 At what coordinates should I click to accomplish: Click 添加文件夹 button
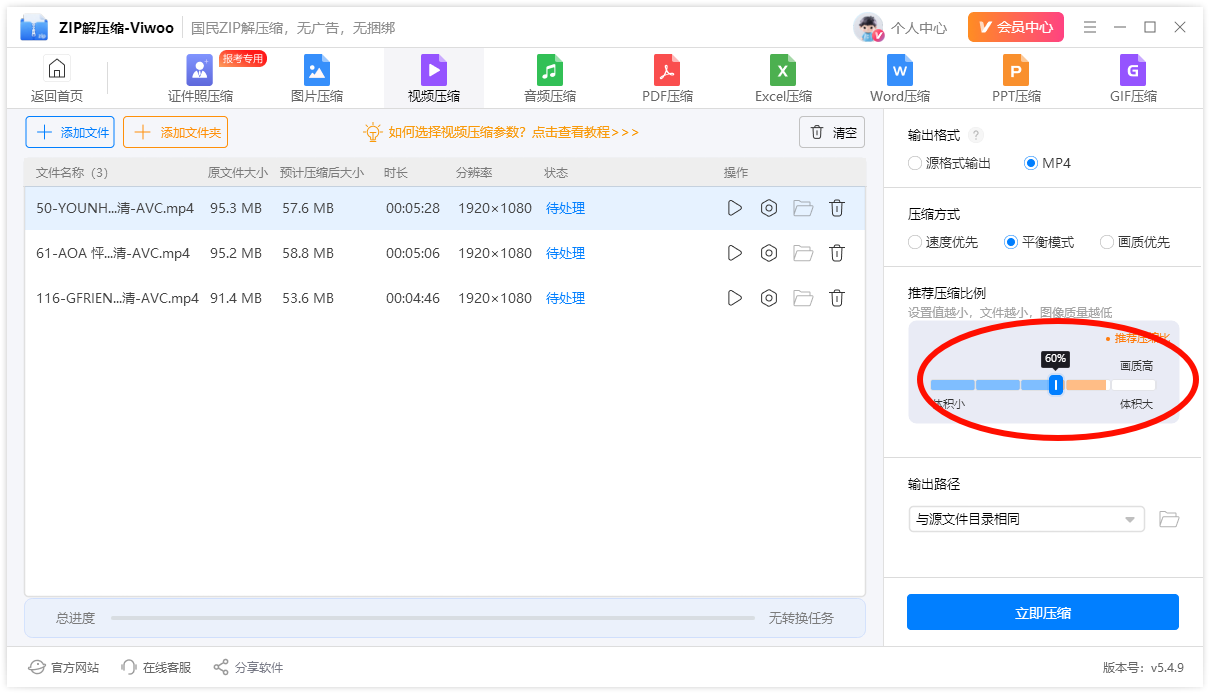pos(176,132)
